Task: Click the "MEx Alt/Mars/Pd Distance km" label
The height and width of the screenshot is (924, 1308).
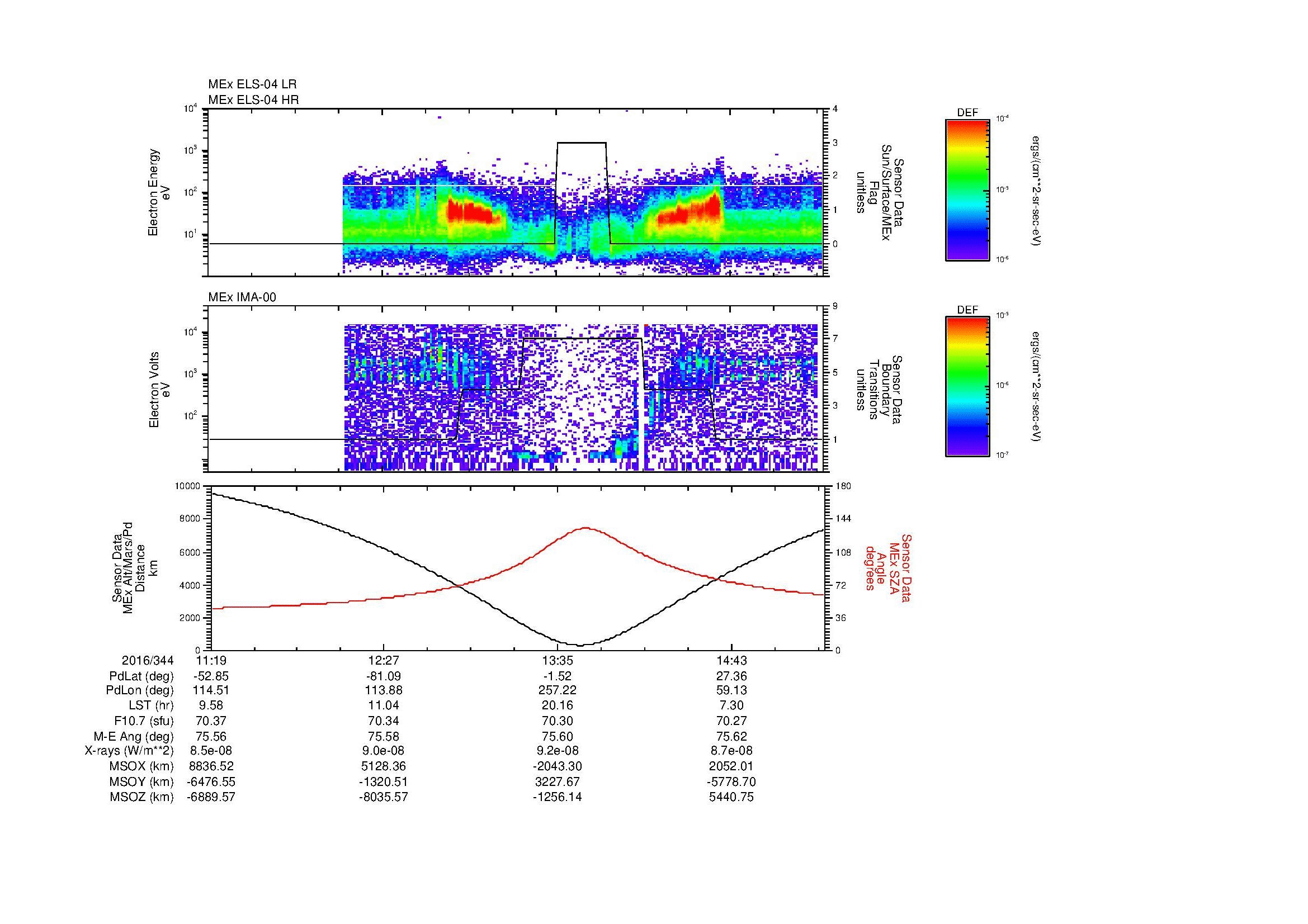Action: tap(134, 567)
